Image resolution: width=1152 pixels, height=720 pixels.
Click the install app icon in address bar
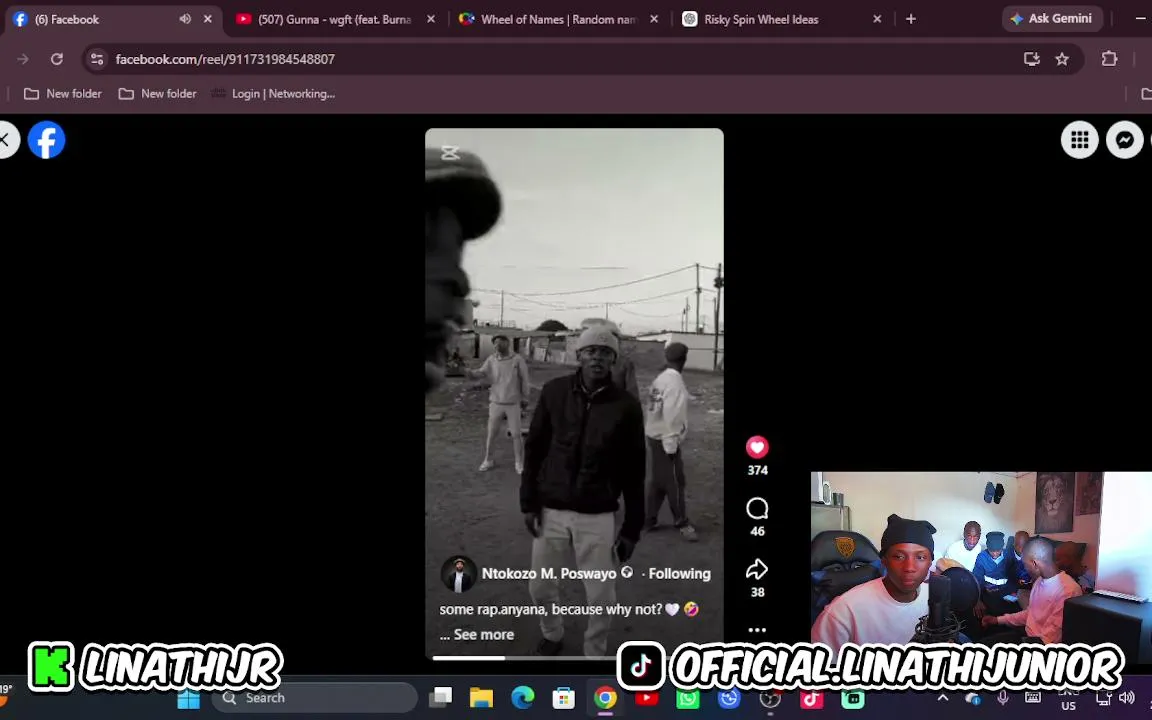(x=1032, y=59)
